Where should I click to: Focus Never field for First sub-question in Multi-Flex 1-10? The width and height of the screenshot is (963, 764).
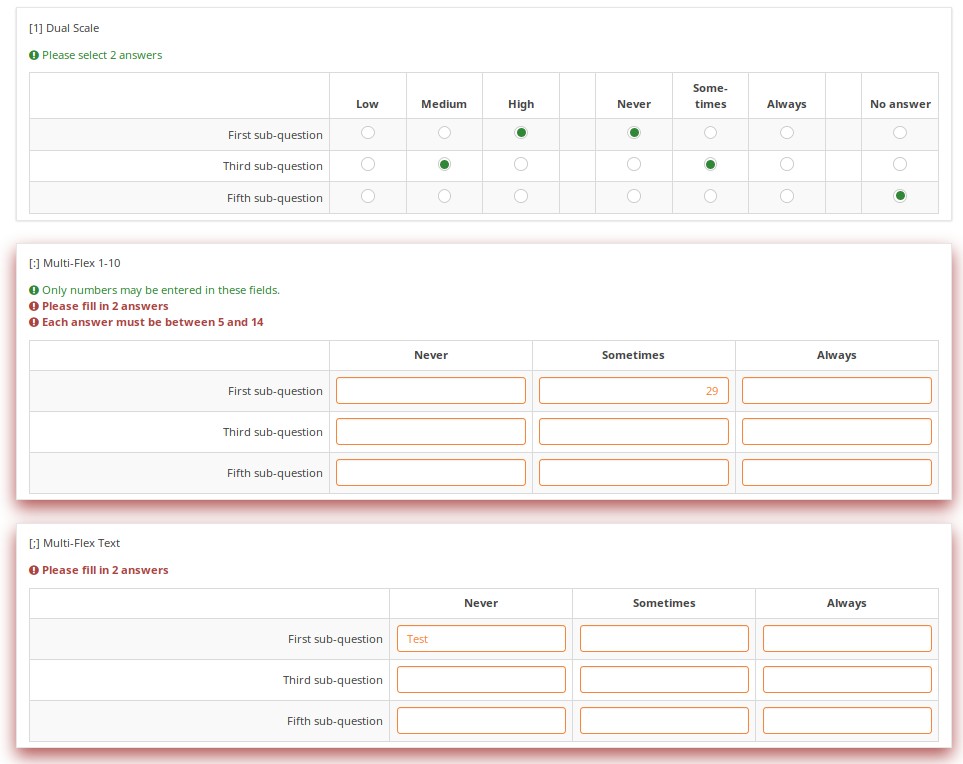pos(431,390)
